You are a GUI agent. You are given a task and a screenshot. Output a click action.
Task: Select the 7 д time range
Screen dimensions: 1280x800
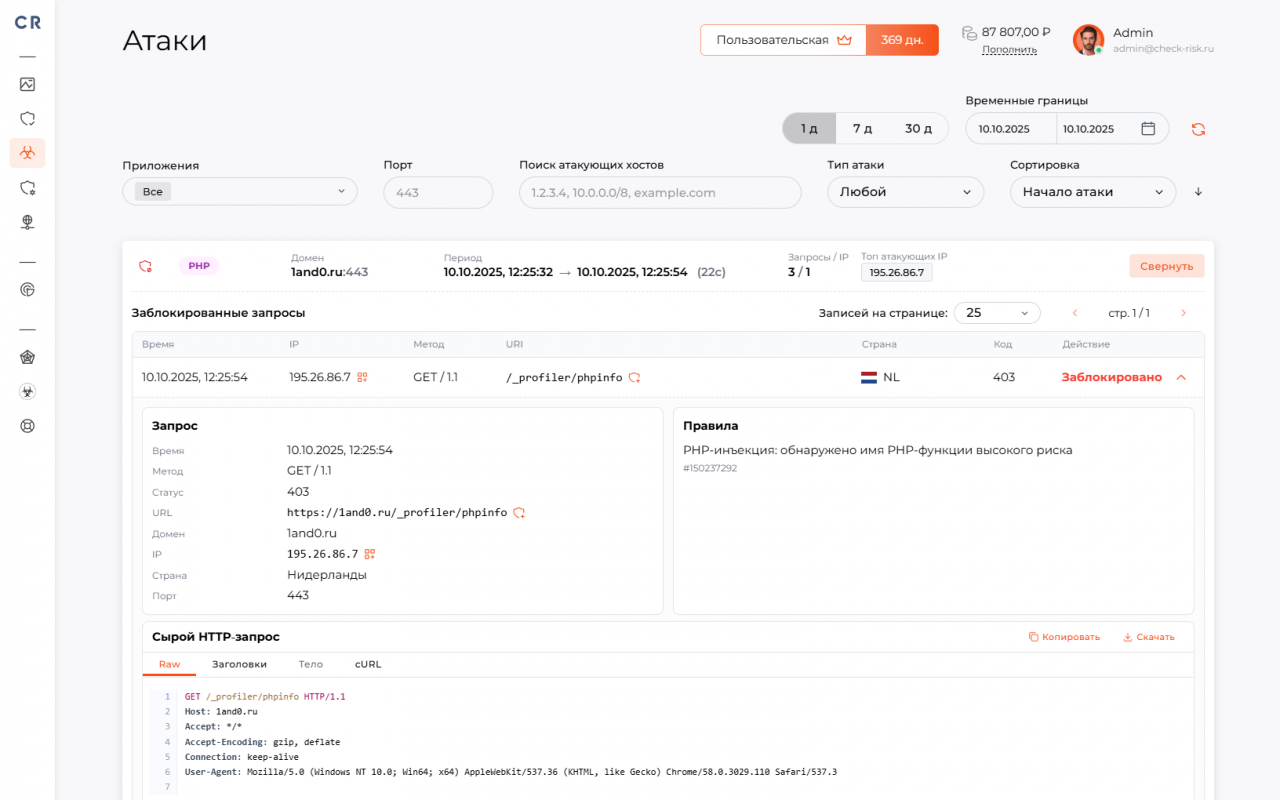pos(862,128)
